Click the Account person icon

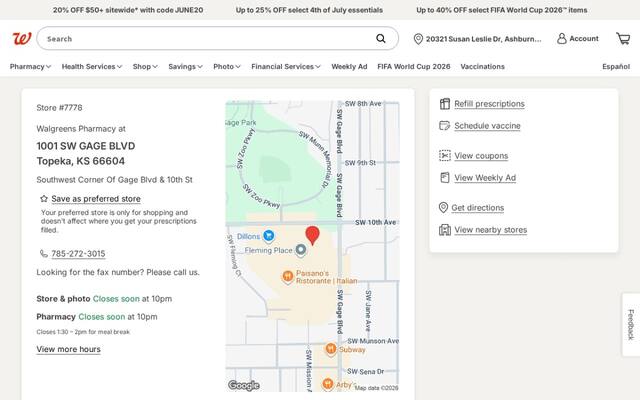[x=562, y=38]
